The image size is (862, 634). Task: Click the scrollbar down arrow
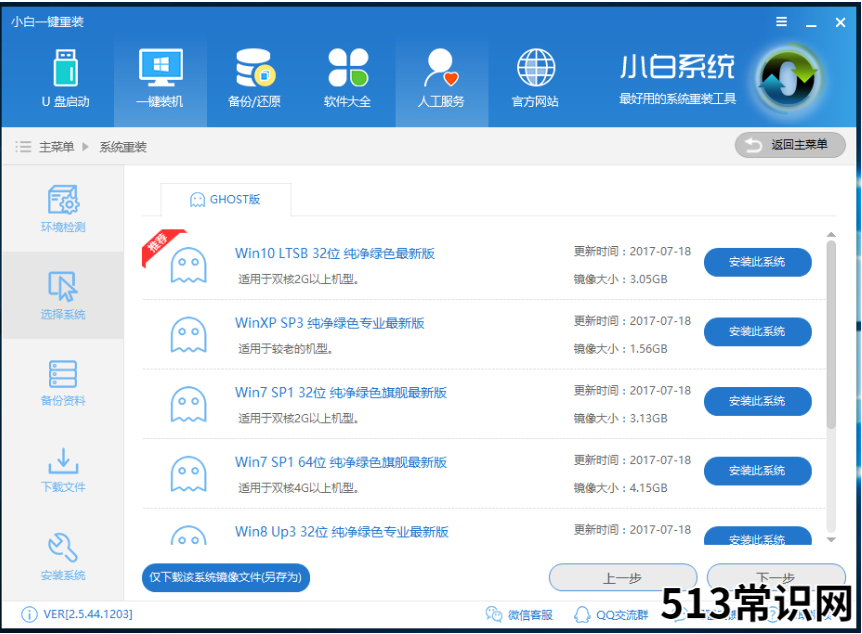coord(831,540)
